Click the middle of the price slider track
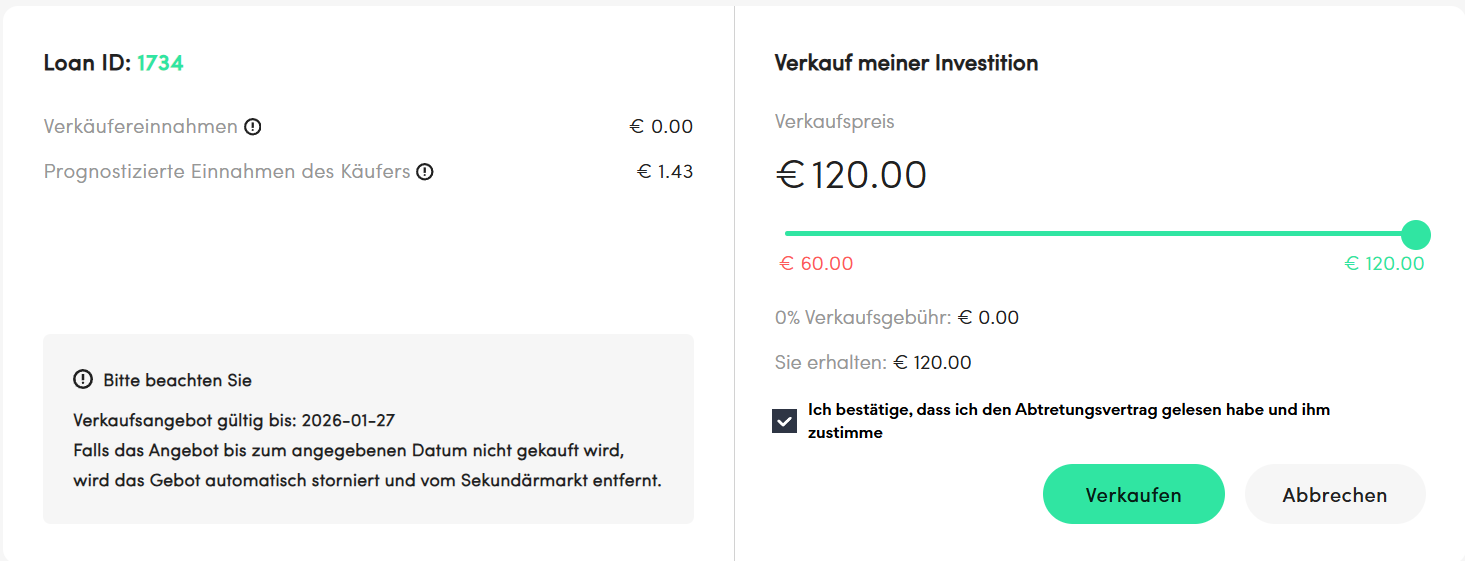This screenshot has height=561, width=1465. 1100,234
